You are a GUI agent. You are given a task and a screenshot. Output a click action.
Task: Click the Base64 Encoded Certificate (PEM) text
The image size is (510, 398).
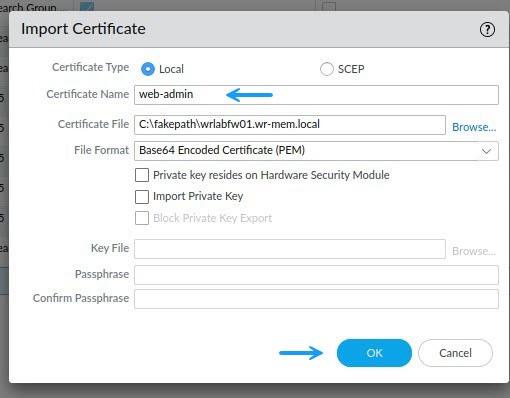coord(222,150)
